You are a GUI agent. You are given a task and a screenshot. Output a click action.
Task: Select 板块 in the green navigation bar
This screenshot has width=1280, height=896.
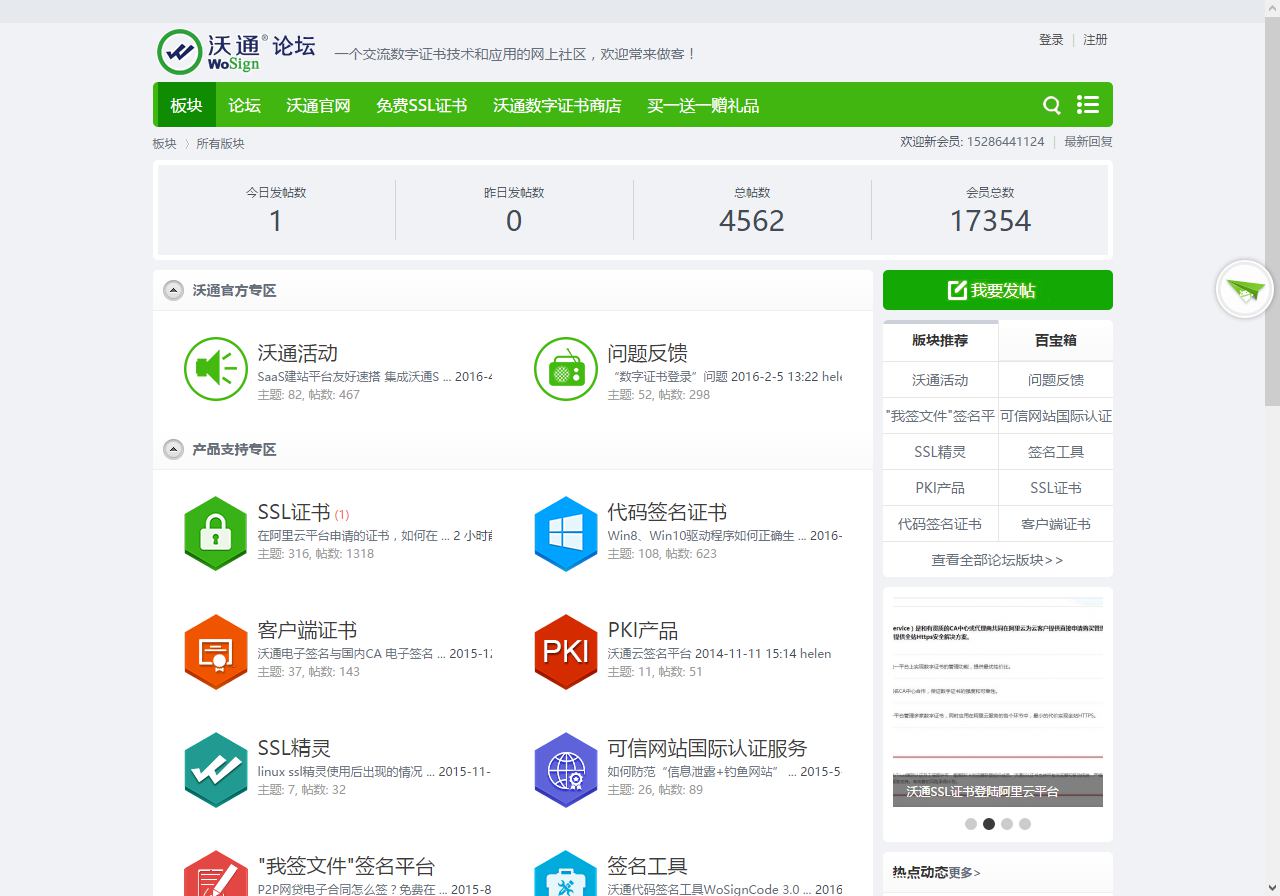[x=186, y=105]
